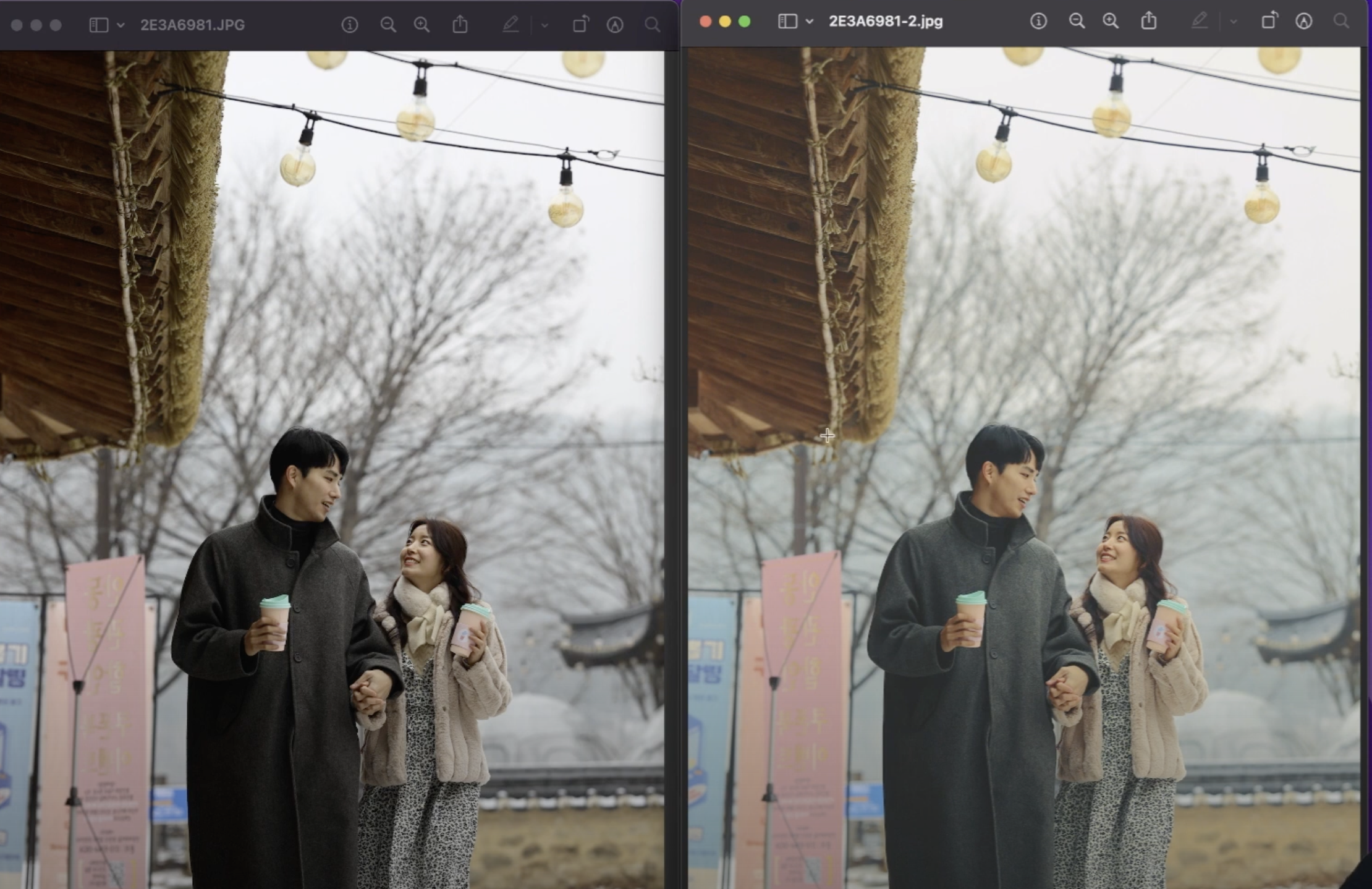1372x889 pixels.
Task: Click the info inspector icon in 2E3A6981-2.jpg window
Action: tap(1038, 22)
